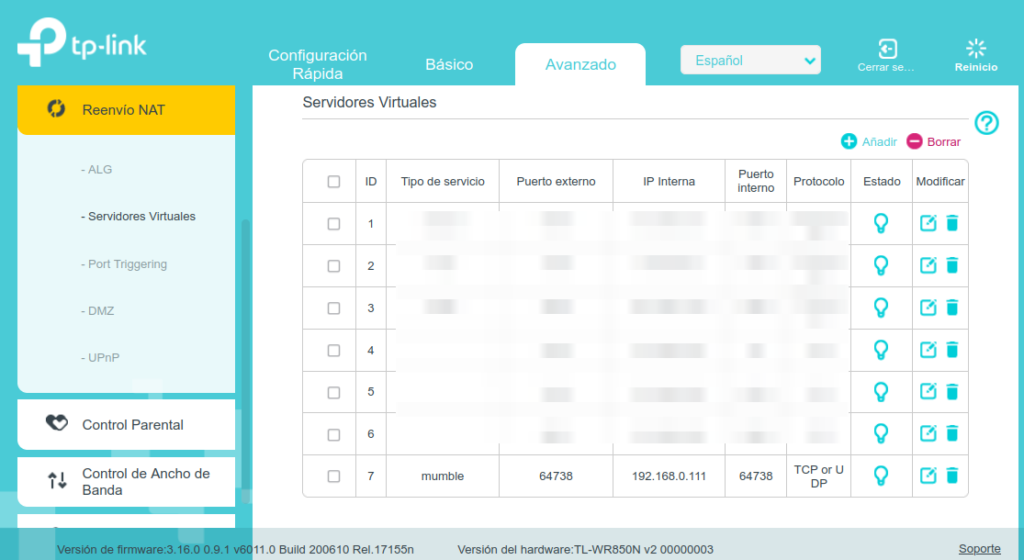Click the Puerto externo column header
1024x560 pixels.
click(x=556, y=181)
